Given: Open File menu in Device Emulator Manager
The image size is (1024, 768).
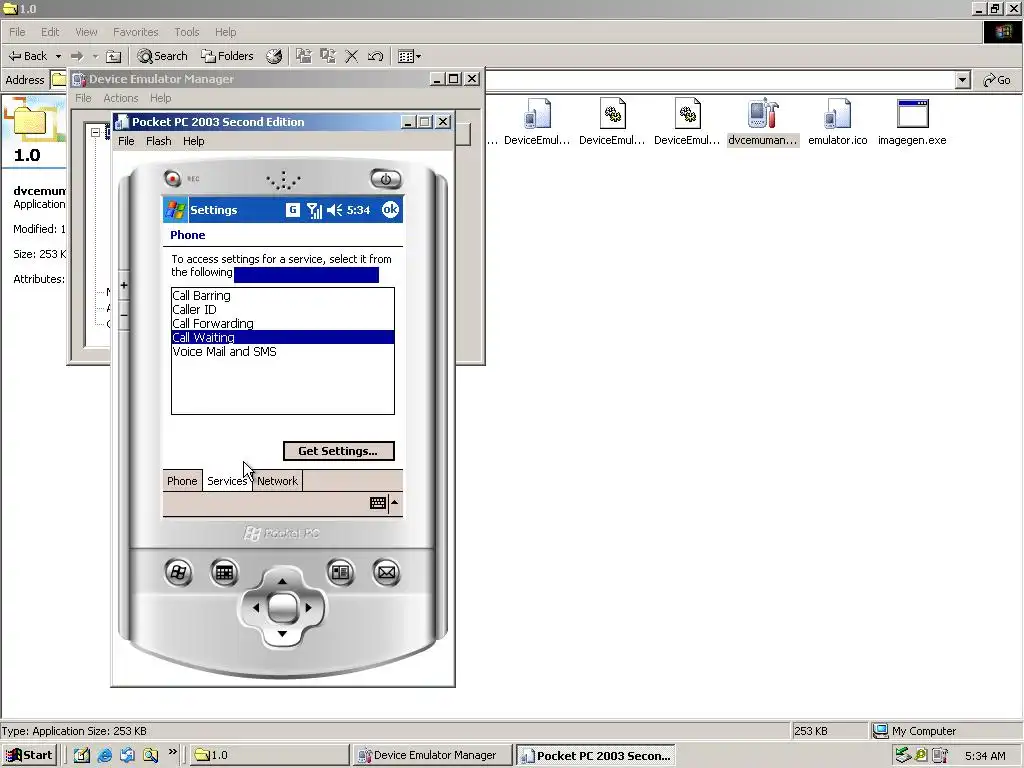Looking at the screenshot, I should click(83, 98).
